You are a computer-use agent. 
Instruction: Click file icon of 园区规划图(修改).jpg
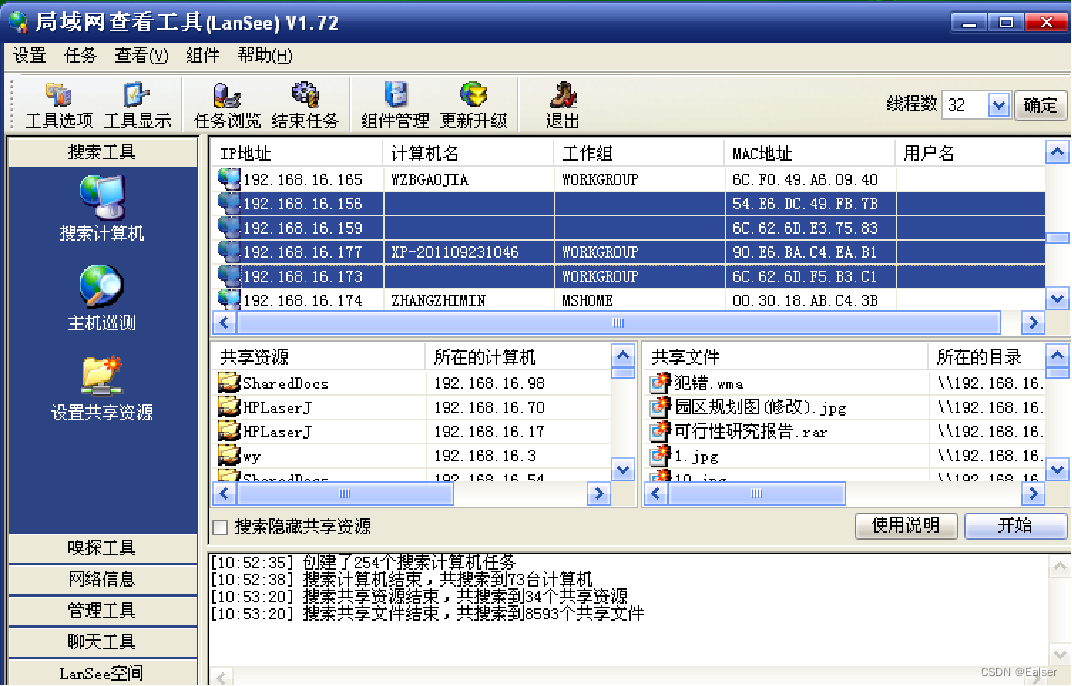tap(660, 407)
